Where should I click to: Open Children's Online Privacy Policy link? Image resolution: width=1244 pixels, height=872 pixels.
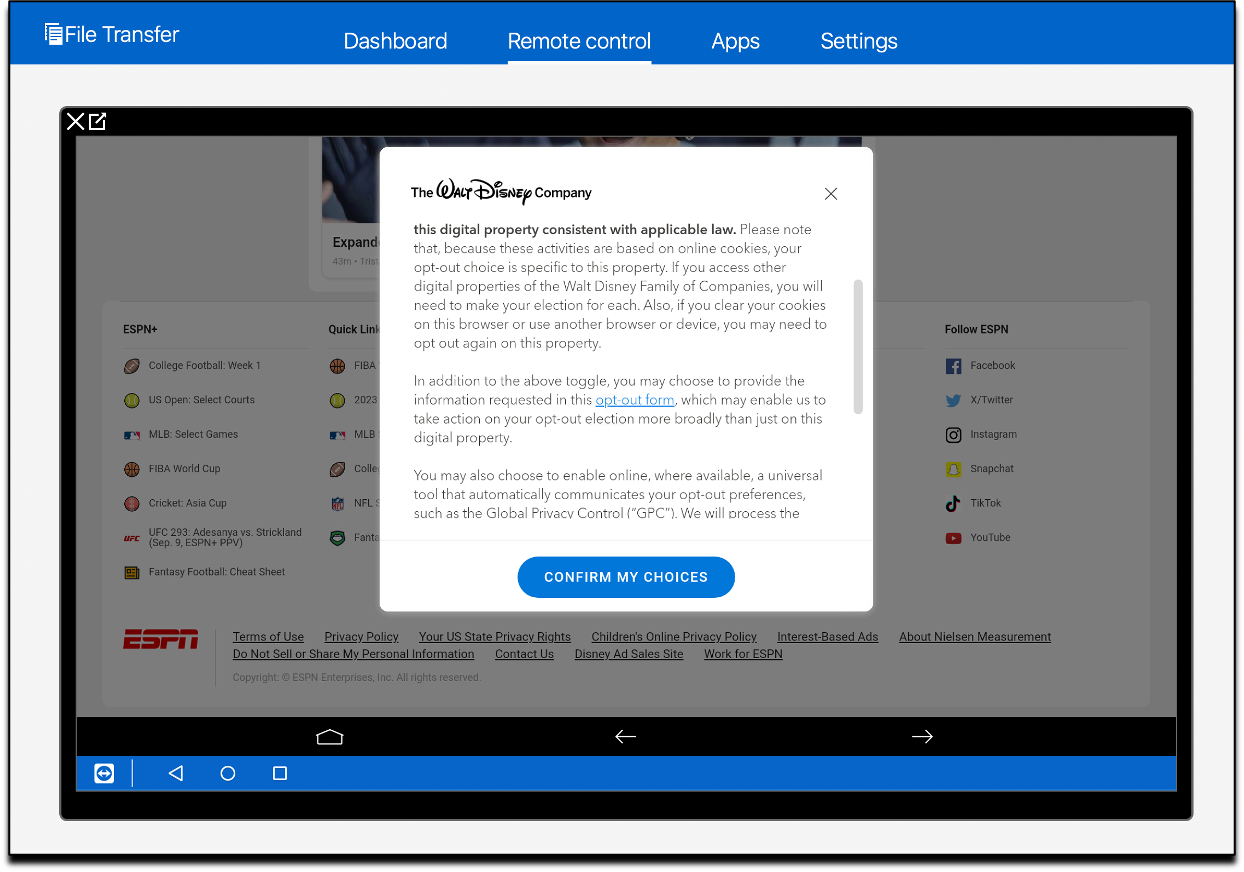tap(674, 637)
